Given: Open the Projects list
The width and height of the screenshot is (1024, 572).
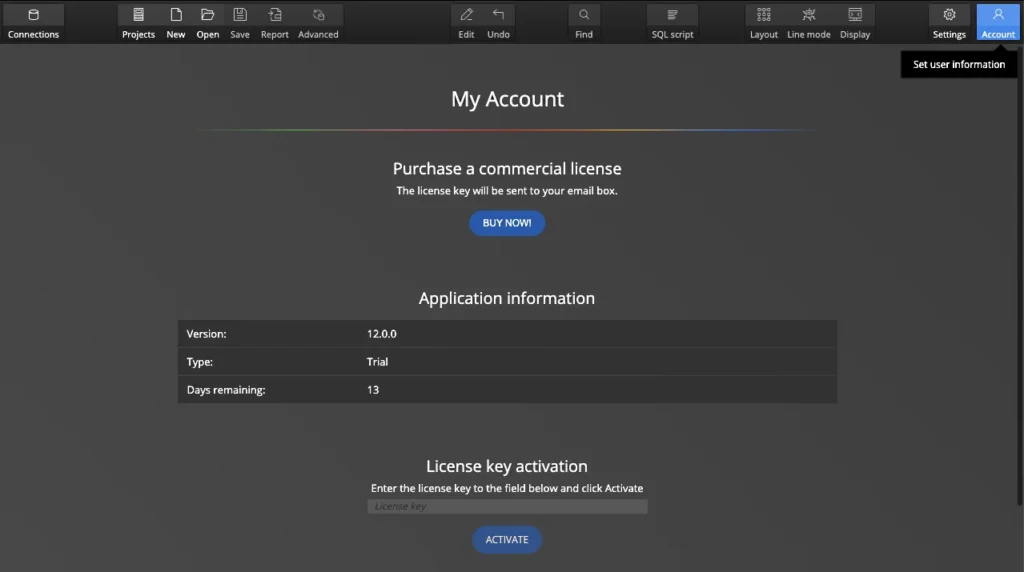Looking at the screenshot, I should click(138, 21).
